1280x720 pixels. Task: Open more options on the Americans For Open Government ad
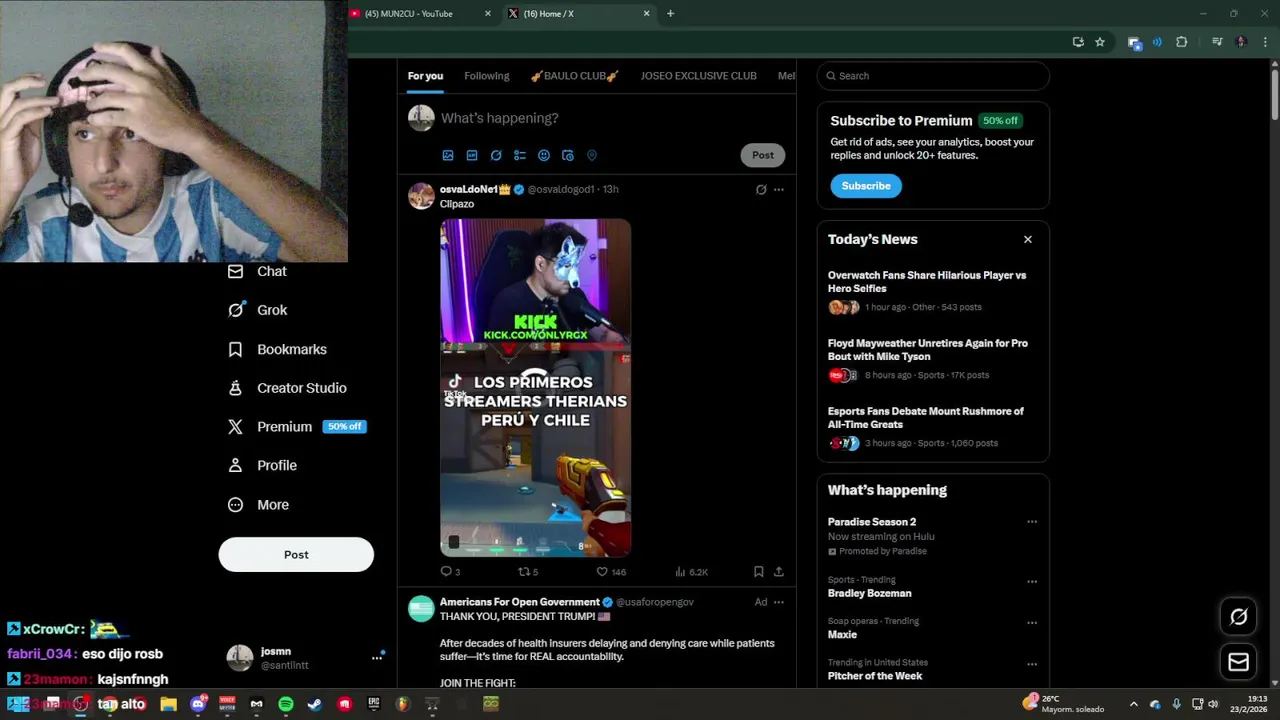click(779, 602)
